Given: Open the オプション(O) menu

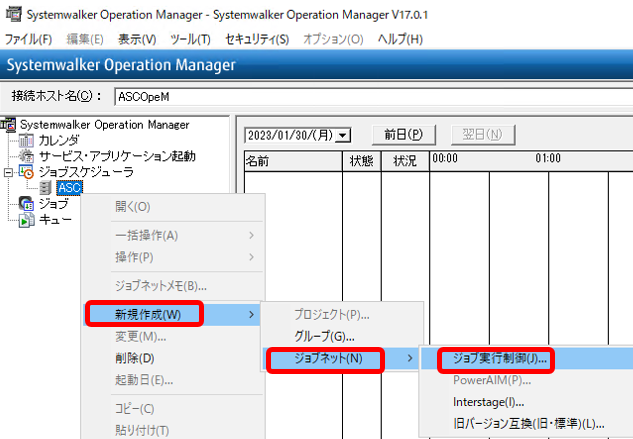Looking at the screenshot, I should click(333, 39).
